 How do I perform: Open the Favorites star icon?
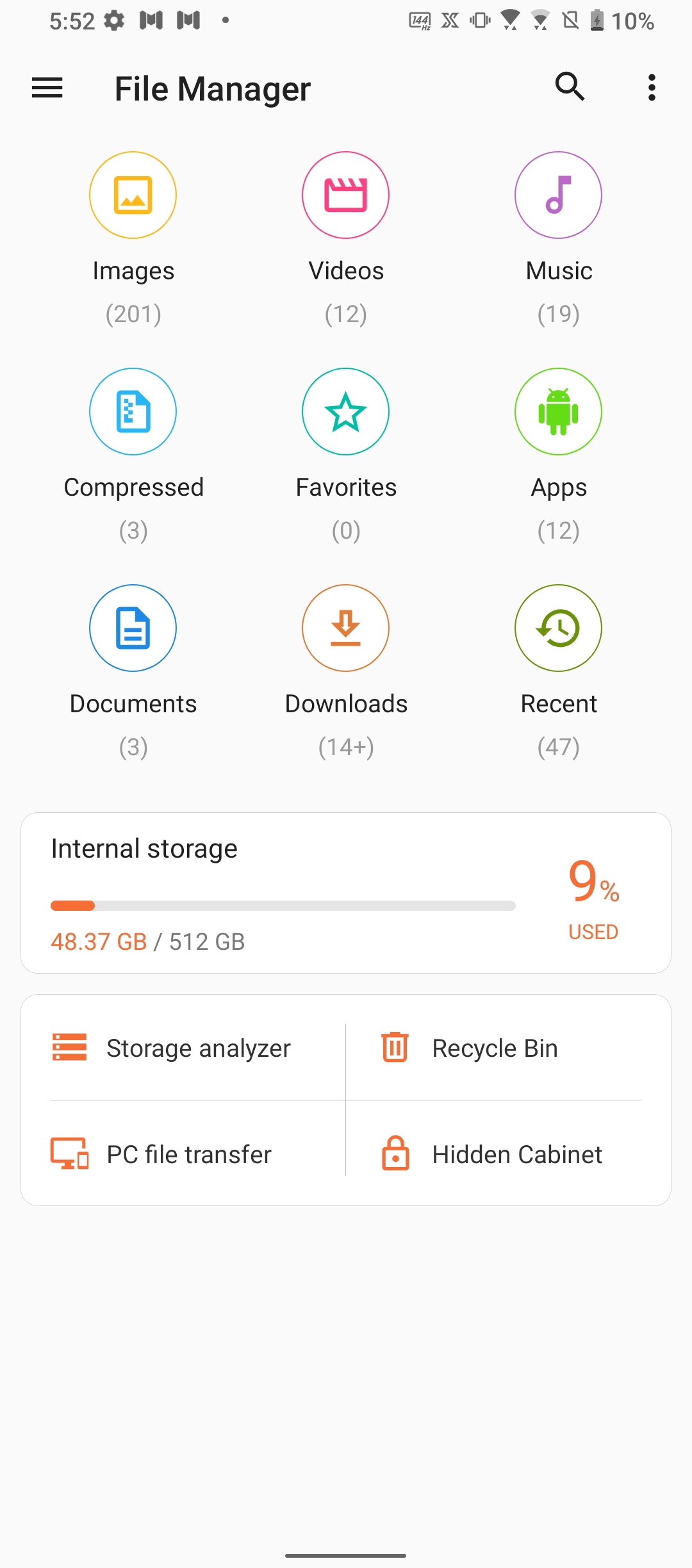(x=345, y=412)
